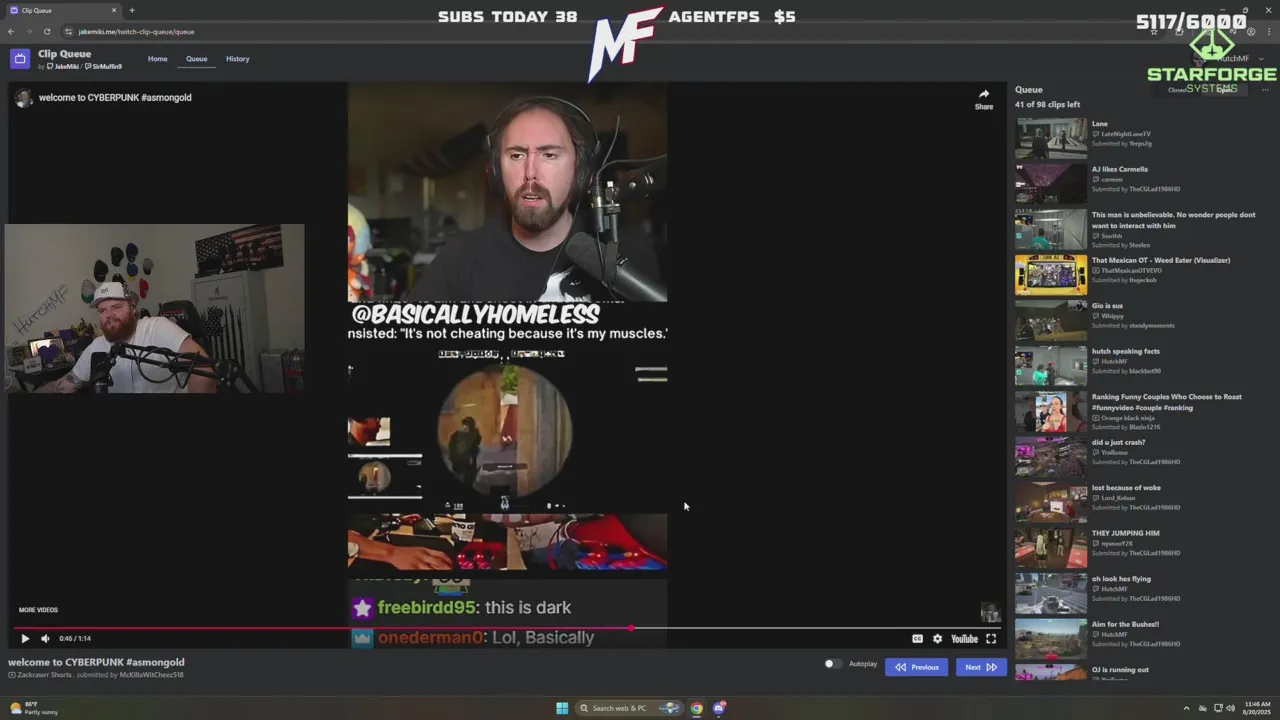Open video on YouTube via logo

click(964, 639)
